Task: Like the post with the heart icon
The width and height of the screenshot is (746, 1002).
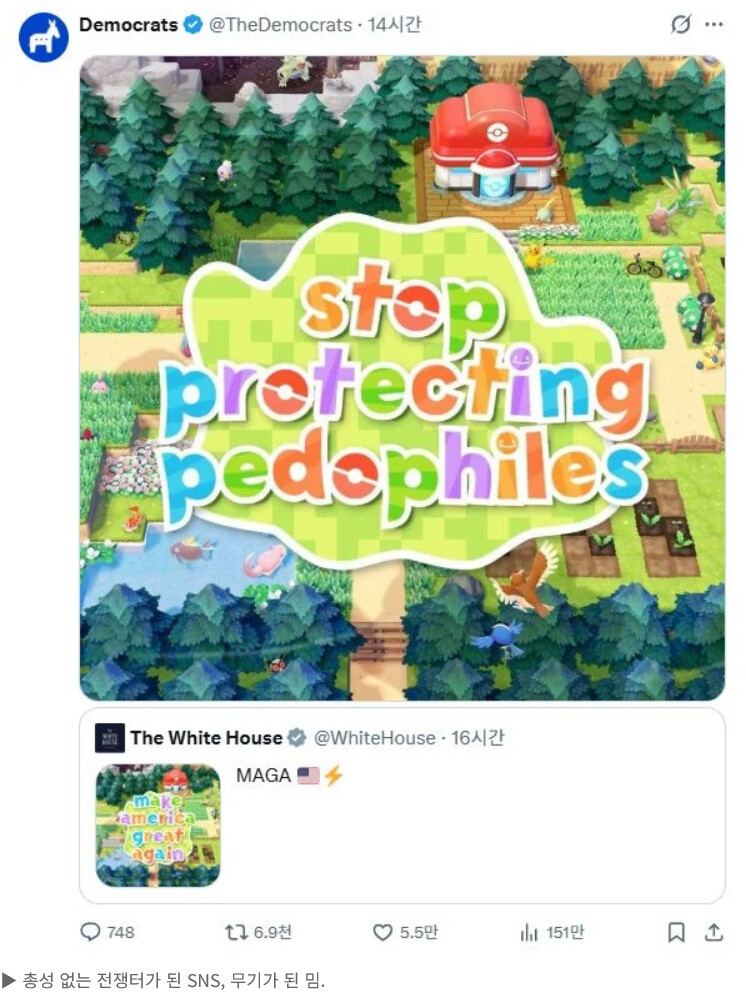Action: pos(382,932)
